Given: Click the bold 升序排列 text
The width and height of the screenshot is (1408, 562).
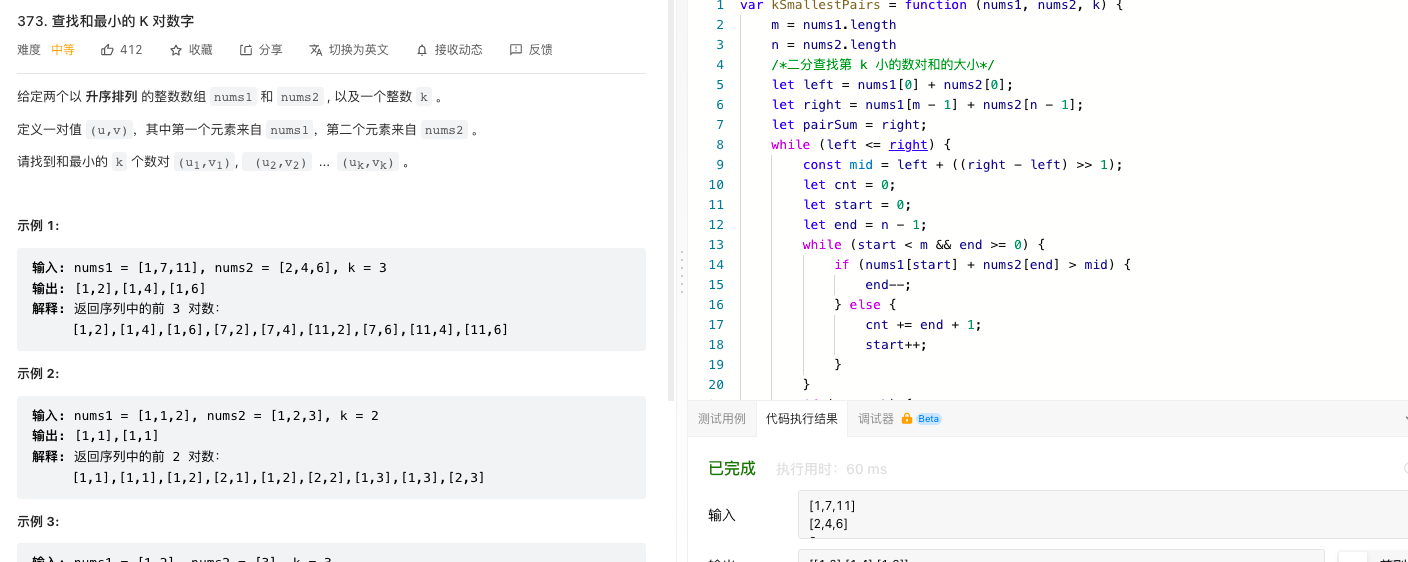Looking at the screenshot, I should point(111,97).
